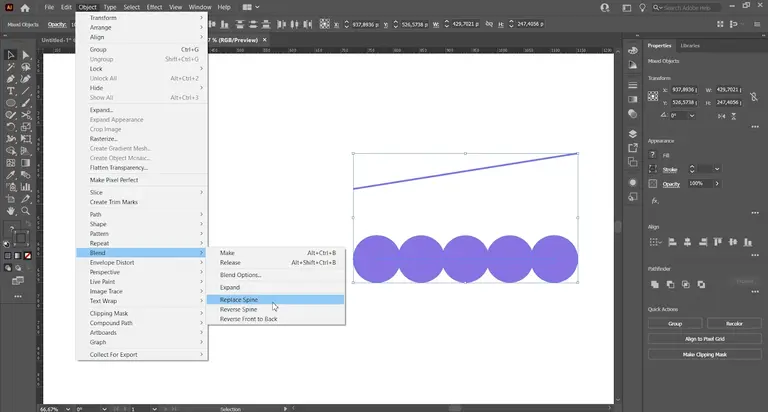
Task: Open the Layers panel icon
Action: click(x=633, y=134)
